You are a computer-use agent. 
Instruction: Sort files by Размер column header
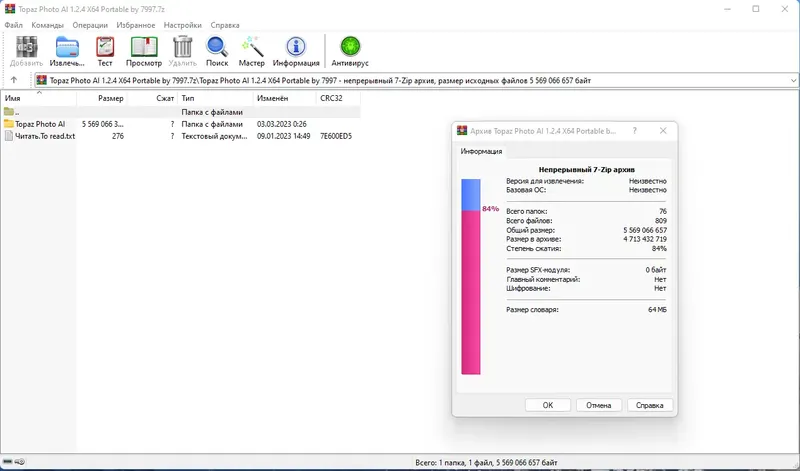(x=102, y=98)
